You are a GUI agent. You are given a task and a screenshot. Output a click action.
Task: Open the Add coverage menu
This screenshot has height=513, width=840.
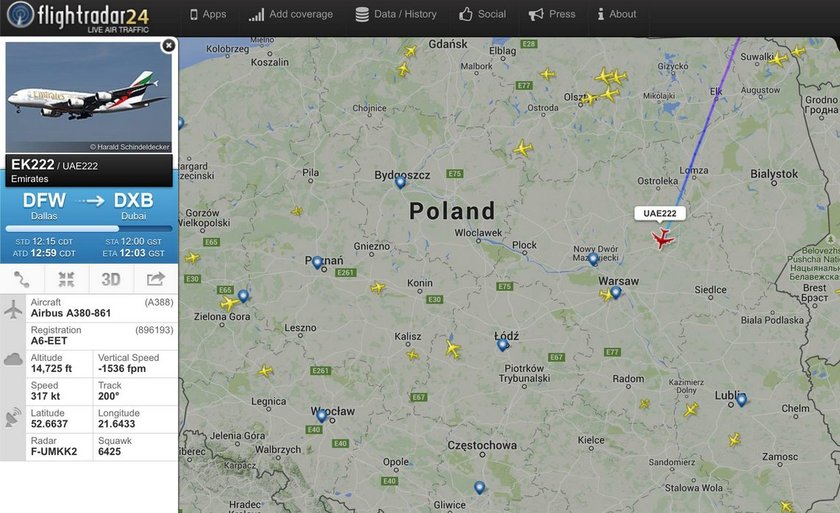pyautogui.click(x=291, y=14)
